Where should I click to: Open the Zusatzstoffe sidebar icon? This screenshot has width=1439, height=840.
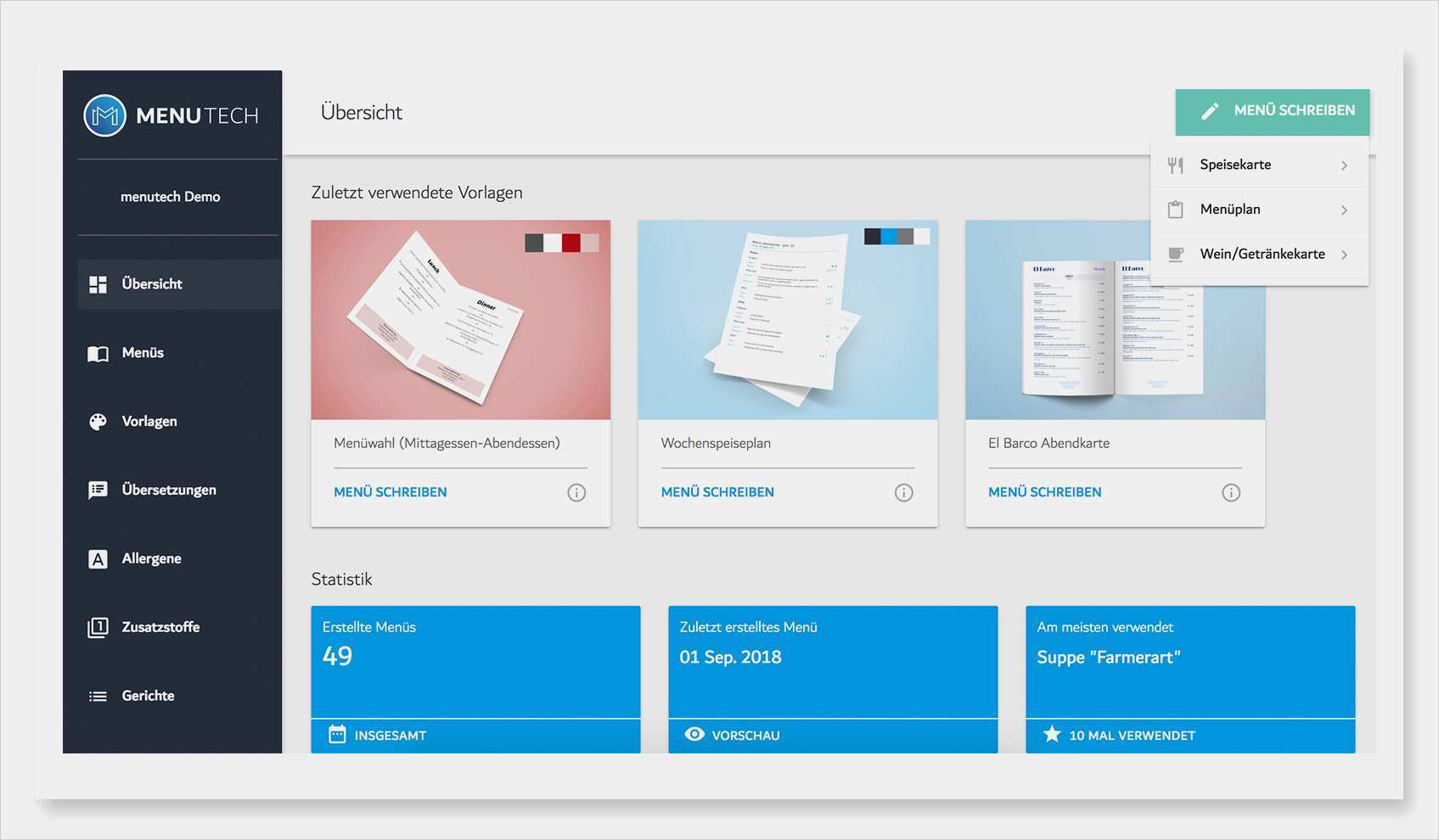[98, 628]
